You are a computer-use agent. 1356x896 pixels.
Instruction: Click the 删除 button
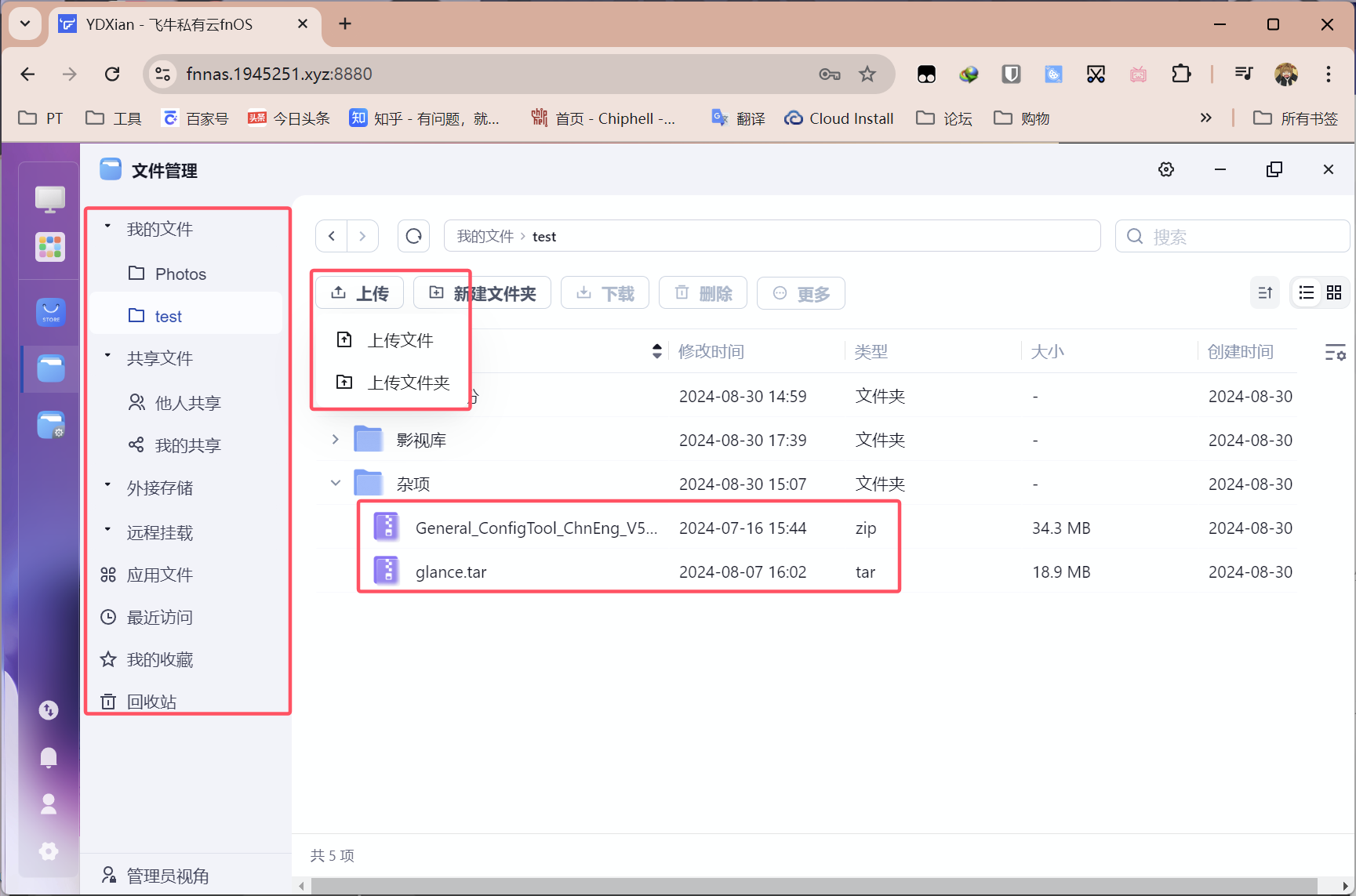(703, 293)
